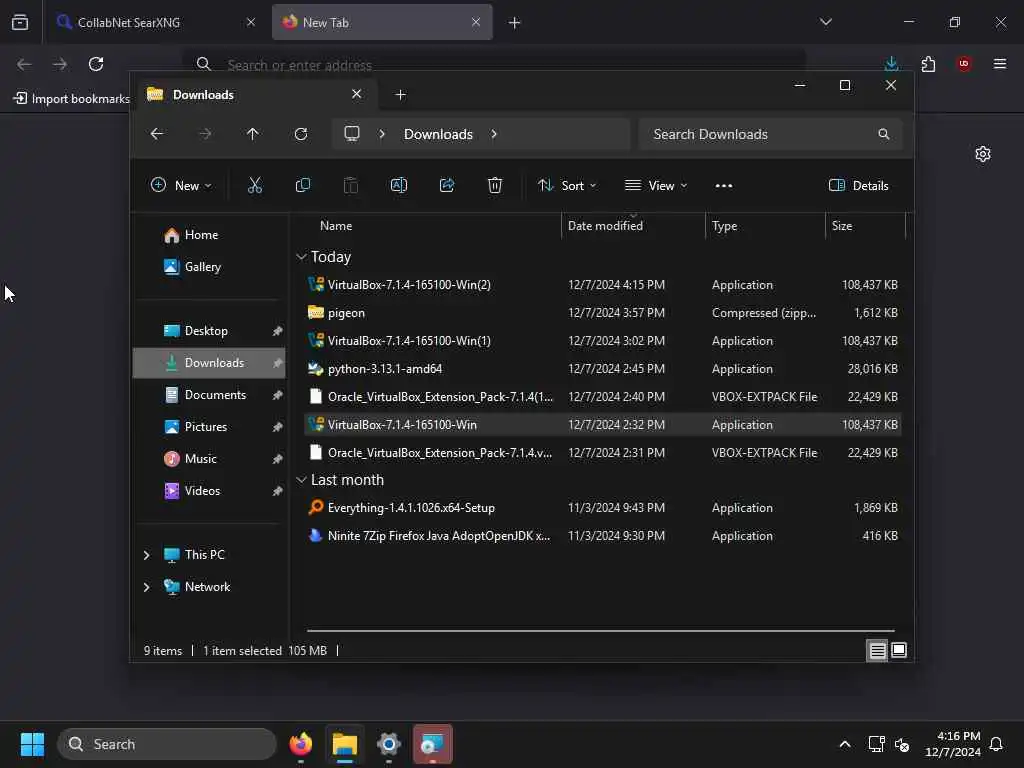
Task: Open Firefox tab overview icon
Action: point(20,22)
